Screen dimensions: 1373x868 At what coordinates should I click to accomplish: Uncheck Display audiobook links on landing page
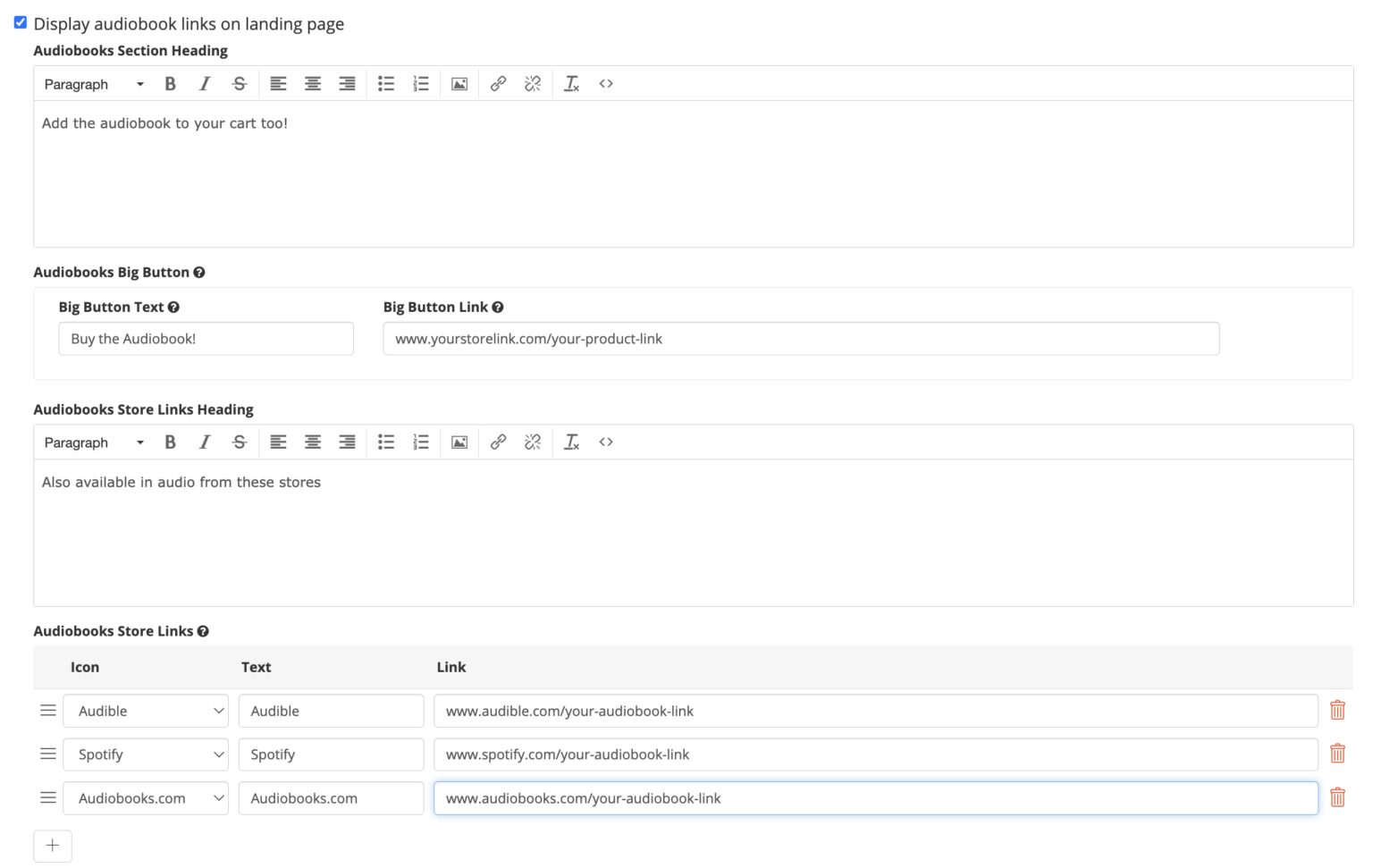pyautogui.click(x=21, y=23)
